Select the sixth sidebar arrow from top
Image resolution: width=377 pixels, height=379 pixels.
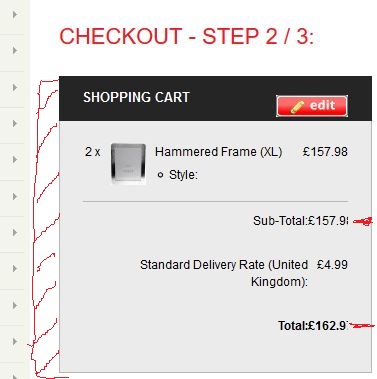click(15, 196)
